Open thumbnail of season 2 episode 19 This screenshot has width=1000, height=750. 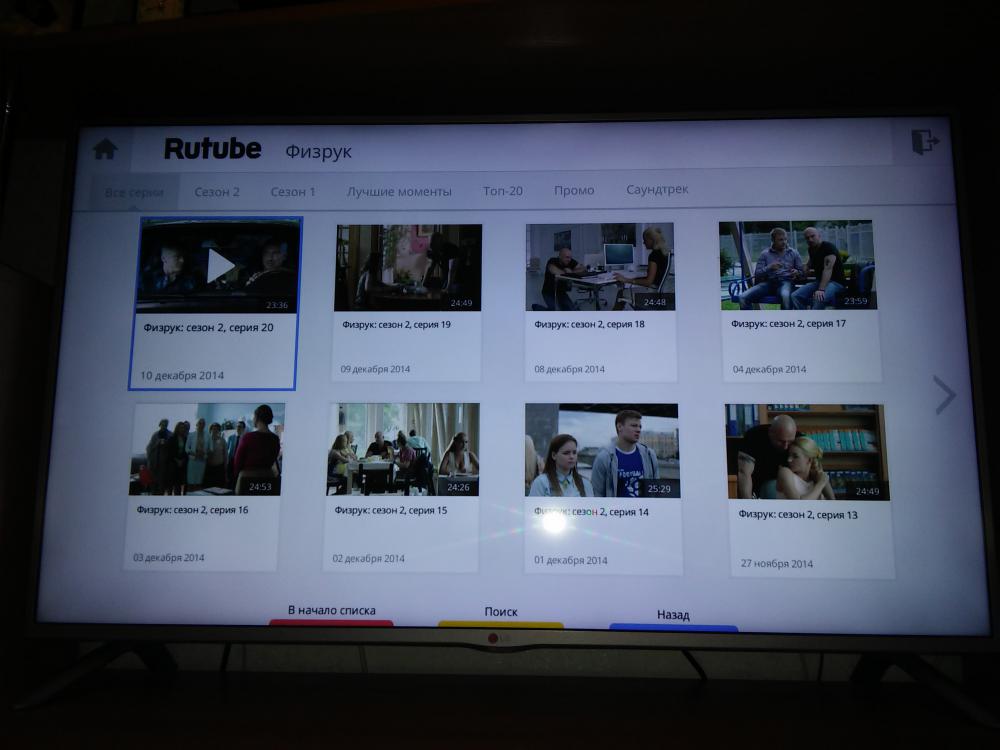coord(408,267)
